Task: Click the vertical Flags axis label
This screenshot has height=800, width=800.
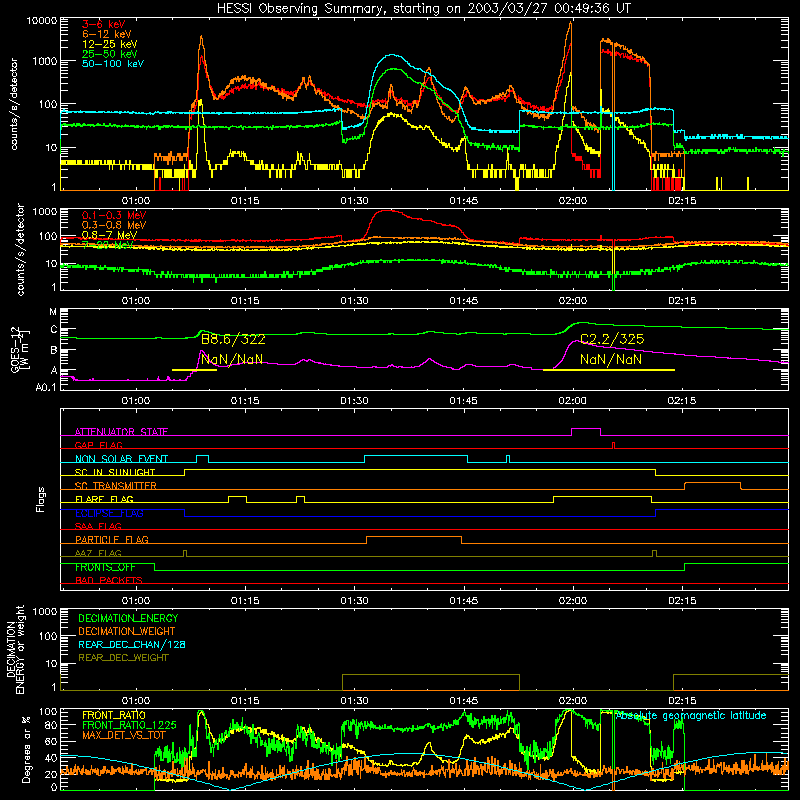Action: coord(41,500)
